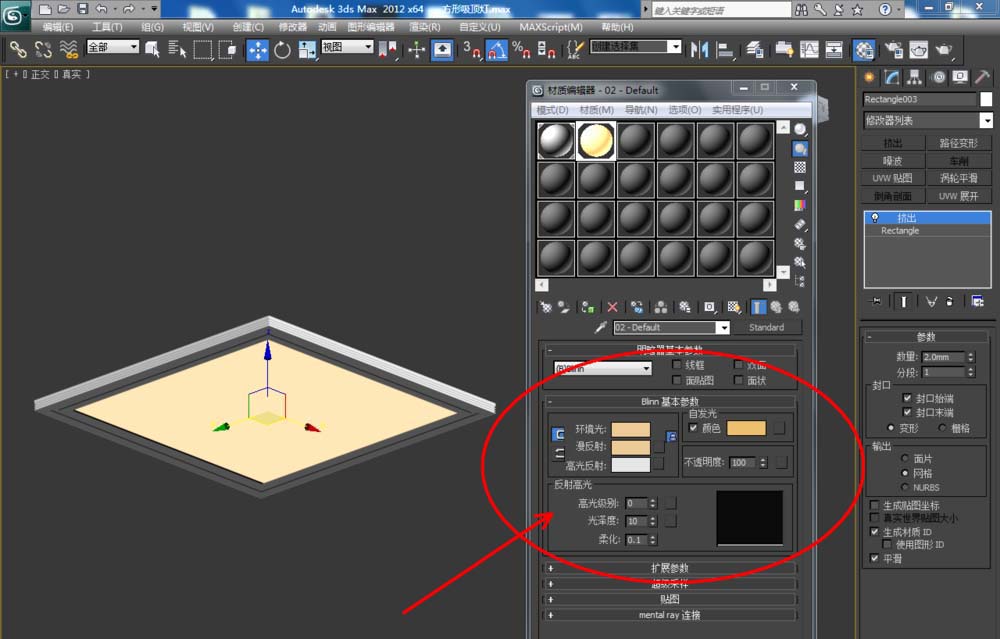Screen dimensions: 1000x639
Task: Toggle Show Shaded Material in Viewport icon
Action: (733, 307)
